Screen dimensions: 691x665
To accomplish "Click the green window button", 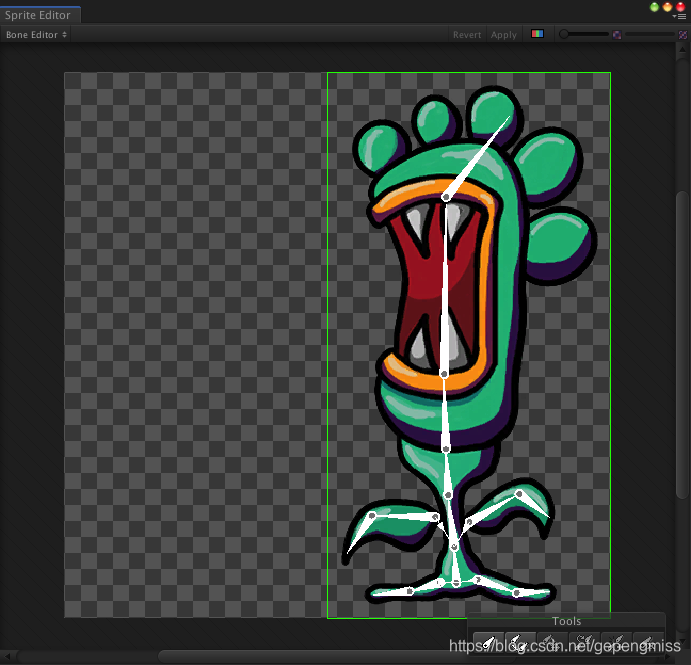I will 654,7.
